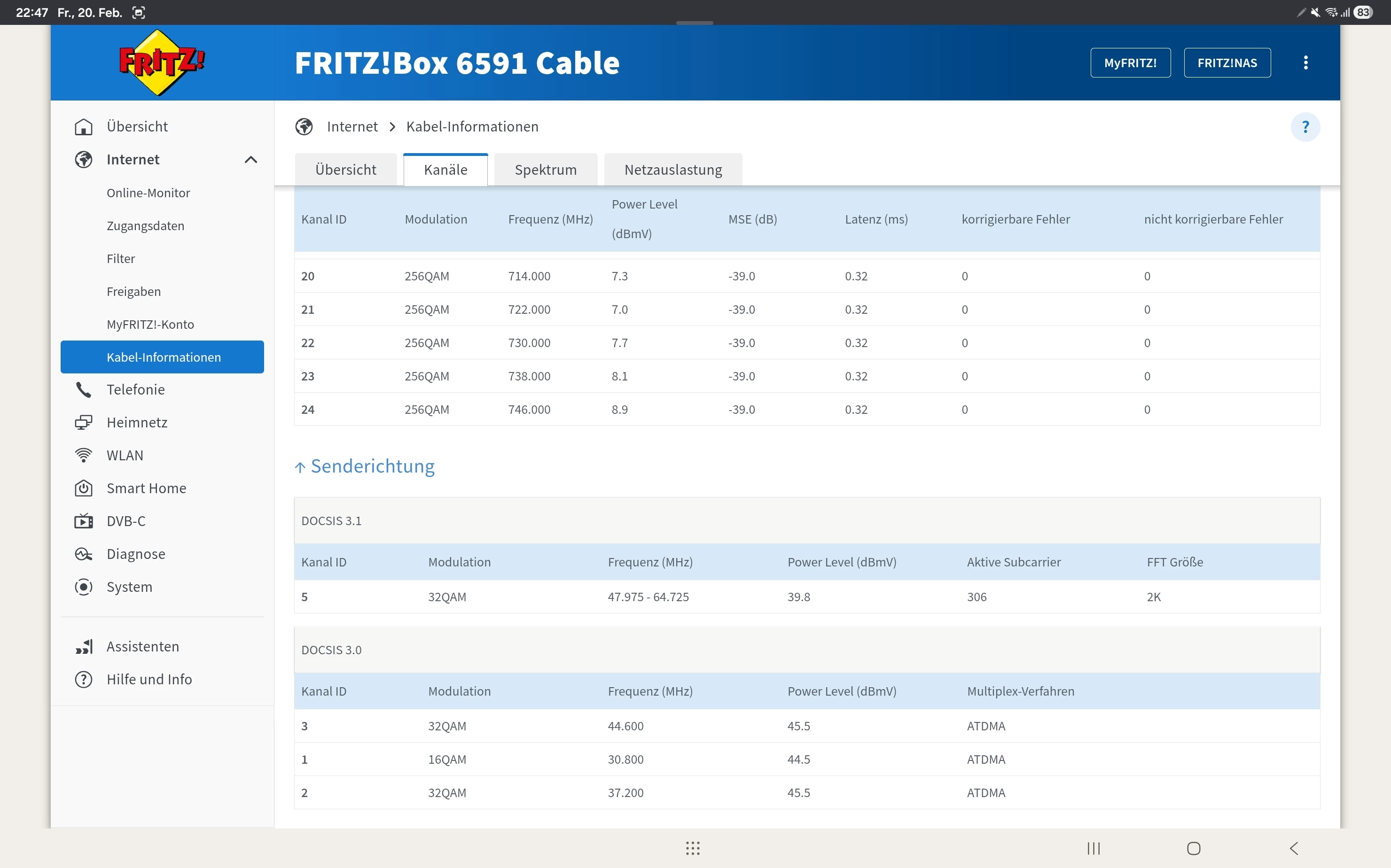Open FRITZ!NAS via the header button

click(1227, 62)
